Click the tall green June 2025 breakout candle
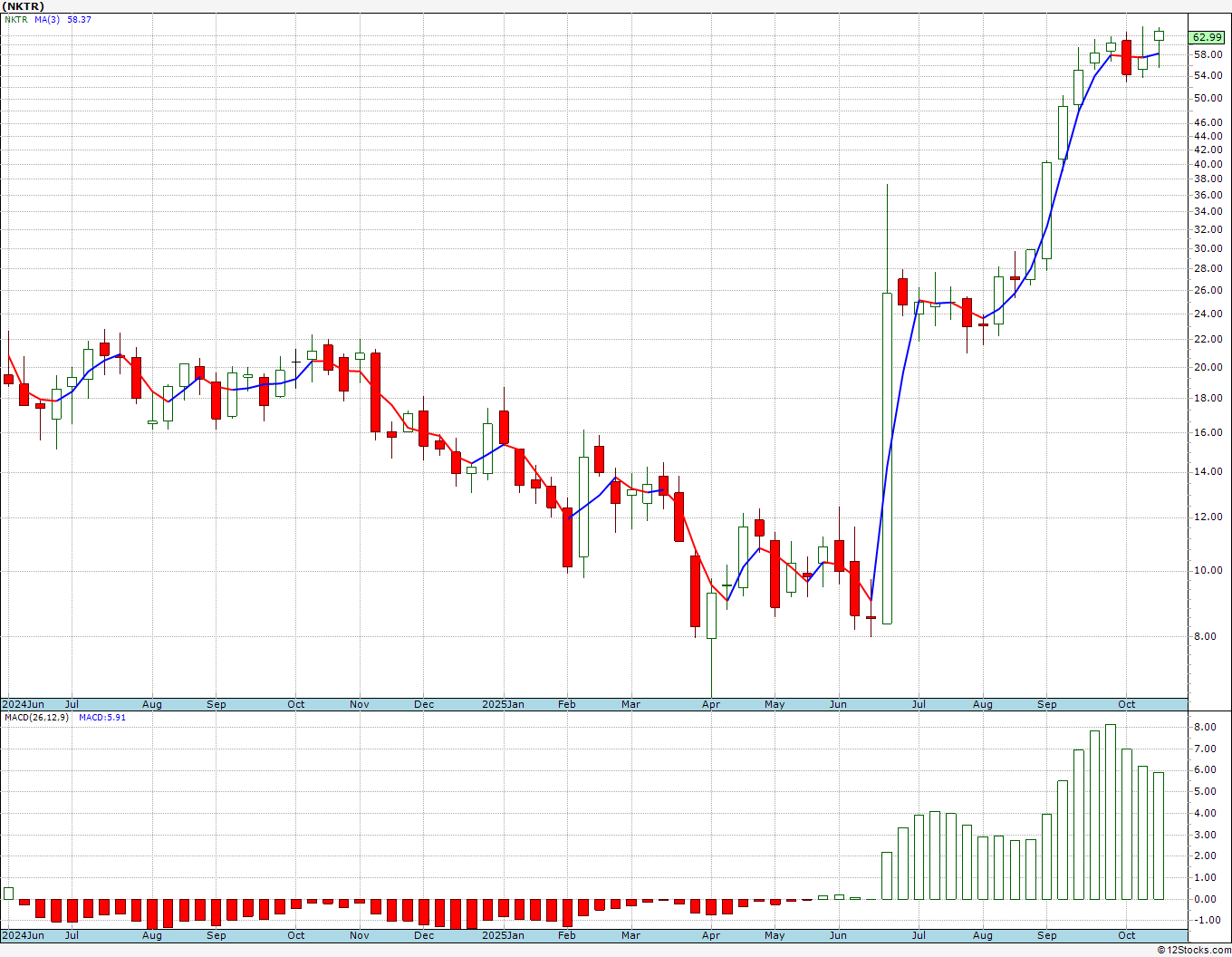This screenshot has width=1232, height=957. pyautogui.click(x=887, y=458)
